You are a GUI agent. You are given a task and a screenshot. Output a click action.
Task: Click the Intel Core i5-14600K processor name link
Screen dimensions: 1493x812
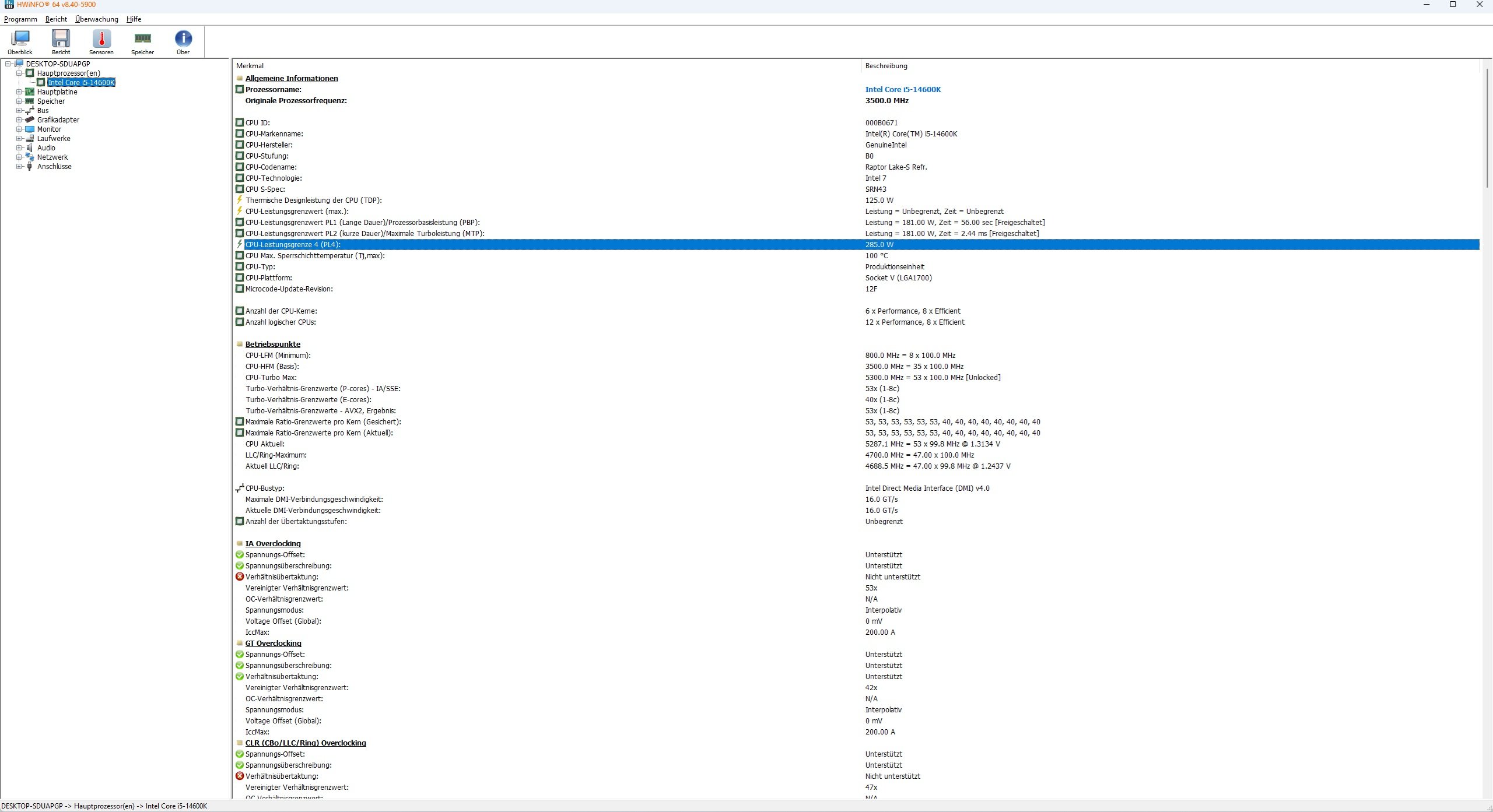(903, 90)
